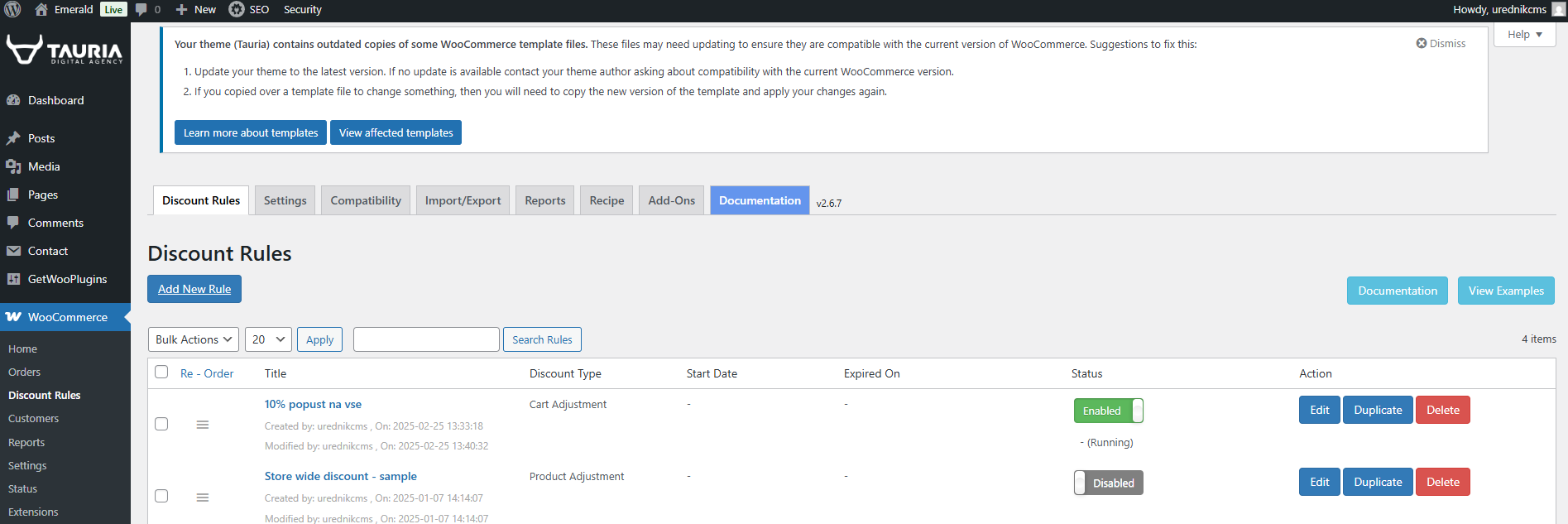
Task: Edit the 10% popust na vse rule
Action: [x=1319, y=410]
